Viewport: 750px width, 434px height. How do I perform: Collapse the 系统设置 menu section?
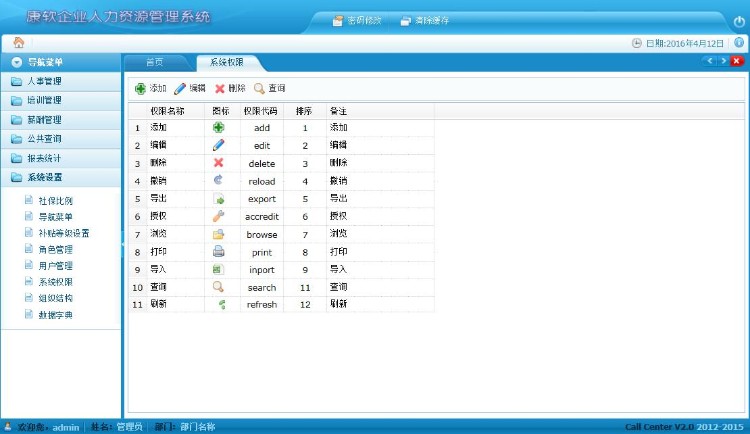point(61,178)
